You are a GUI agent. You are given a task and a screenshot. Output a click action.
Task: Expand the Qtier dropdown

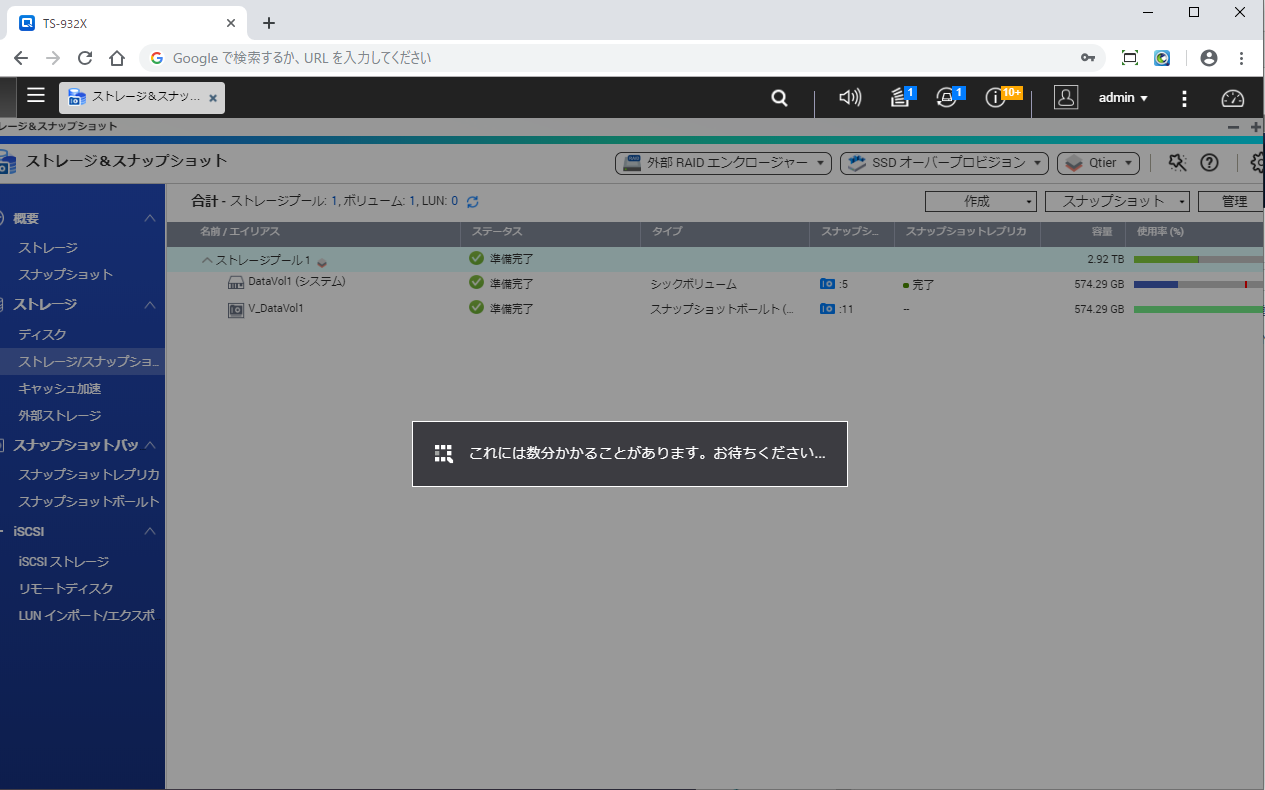[1098, 163]
